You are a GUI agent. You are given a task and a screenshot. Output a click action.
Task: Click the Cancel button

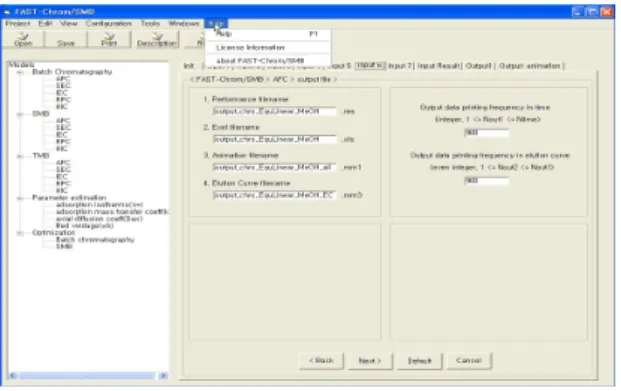[469, 361]
